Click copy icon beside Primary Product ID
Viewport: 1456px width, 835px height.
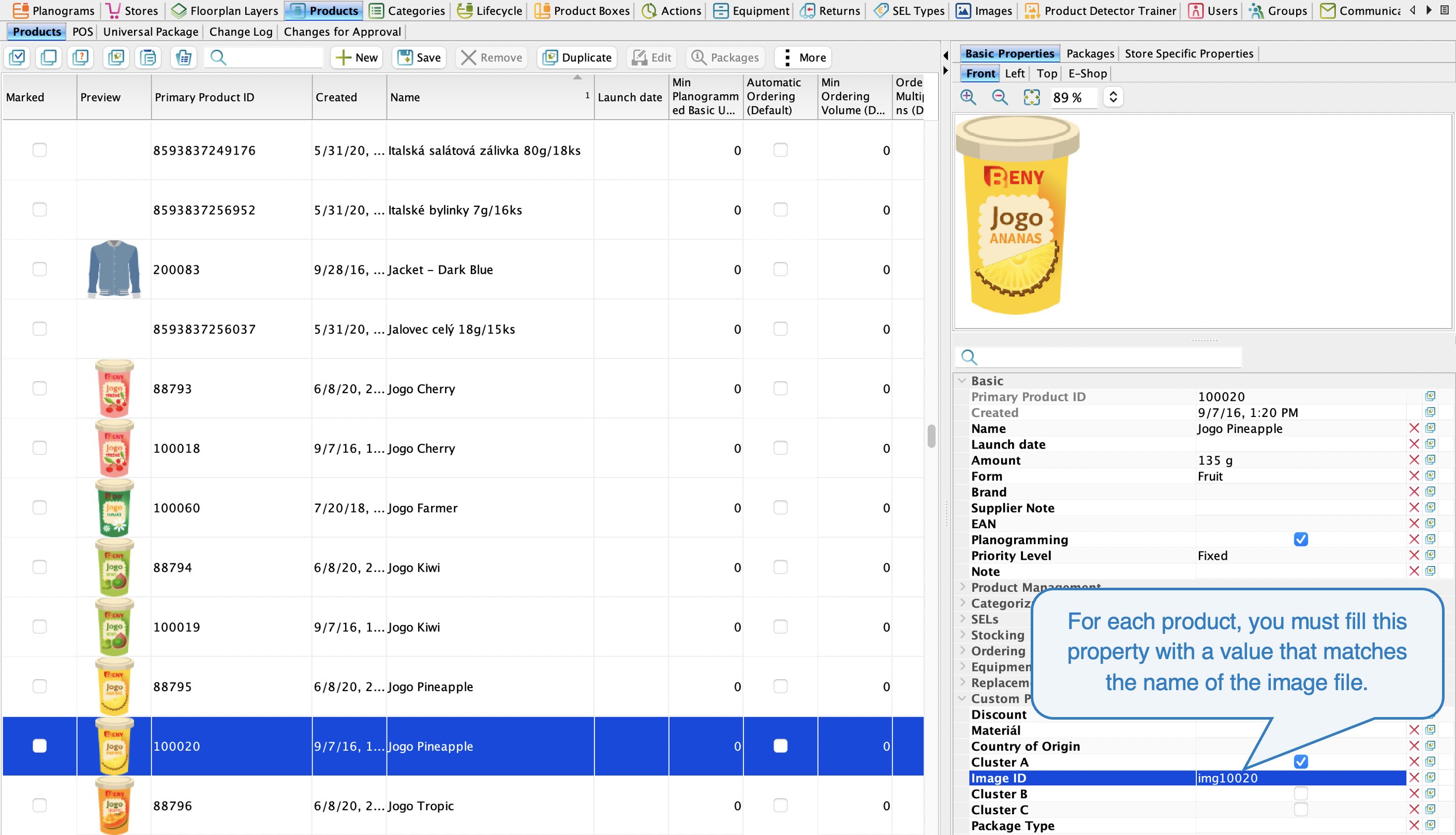coord(1430,396)
